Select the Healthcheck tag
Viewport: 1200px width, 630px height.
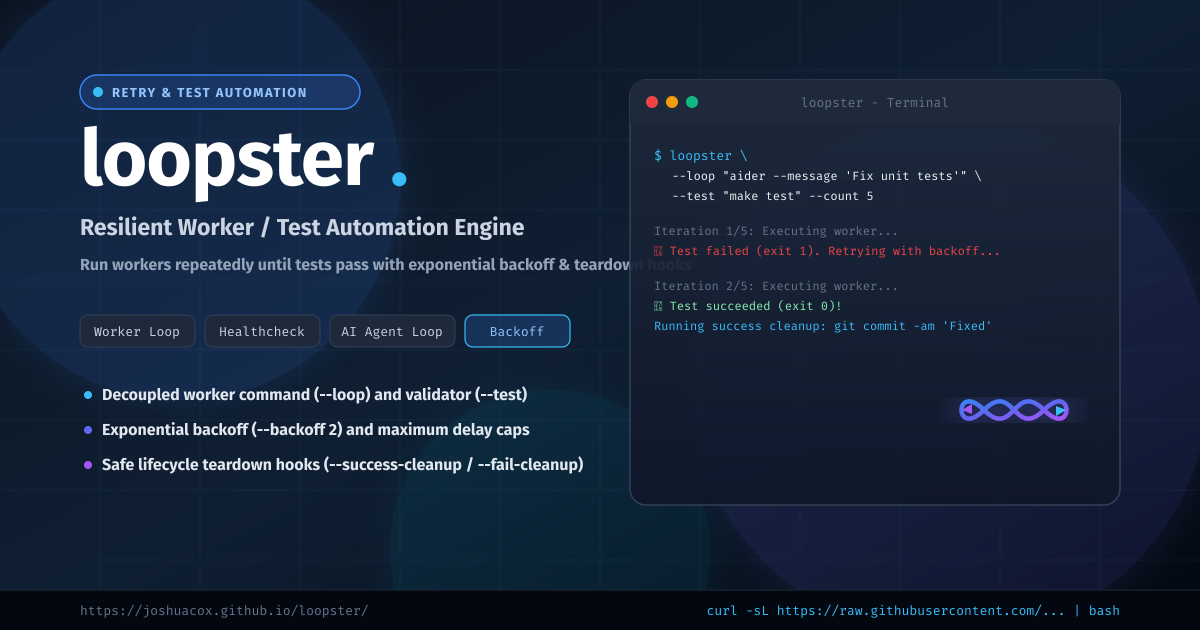point(262,331)
